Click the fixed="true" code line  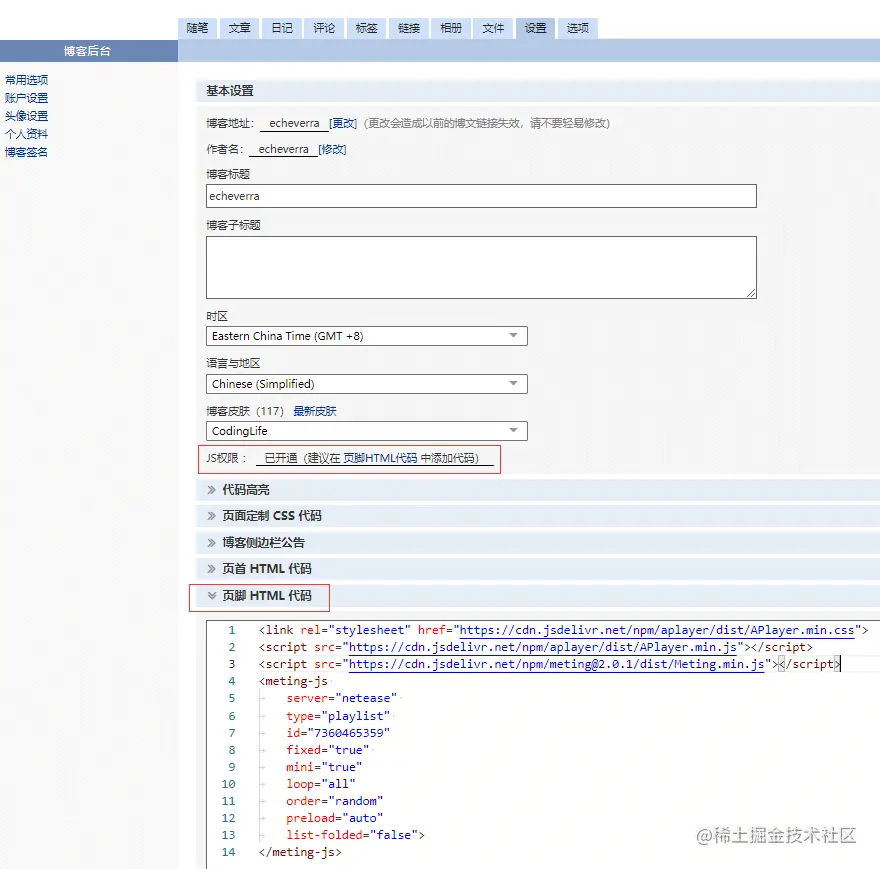(x=328, y=750)
